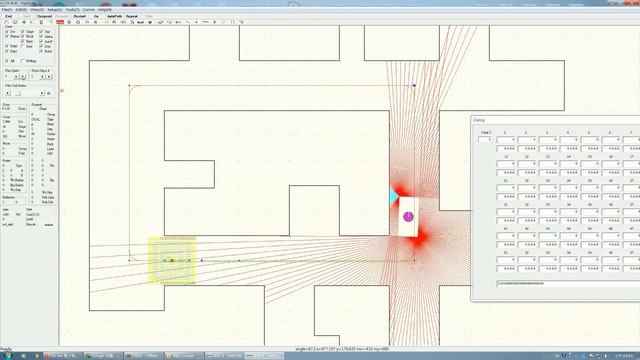Click the yellow highlighted zone on the map
640x360 pixels.
172,260
